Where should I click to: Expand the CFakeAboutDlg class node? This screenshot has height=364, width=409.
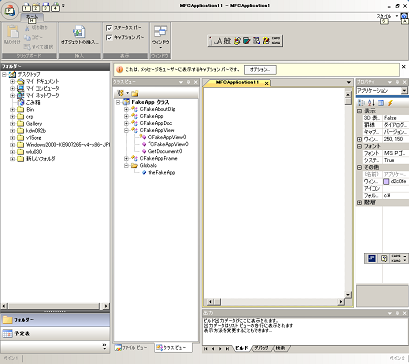point(126,109)
